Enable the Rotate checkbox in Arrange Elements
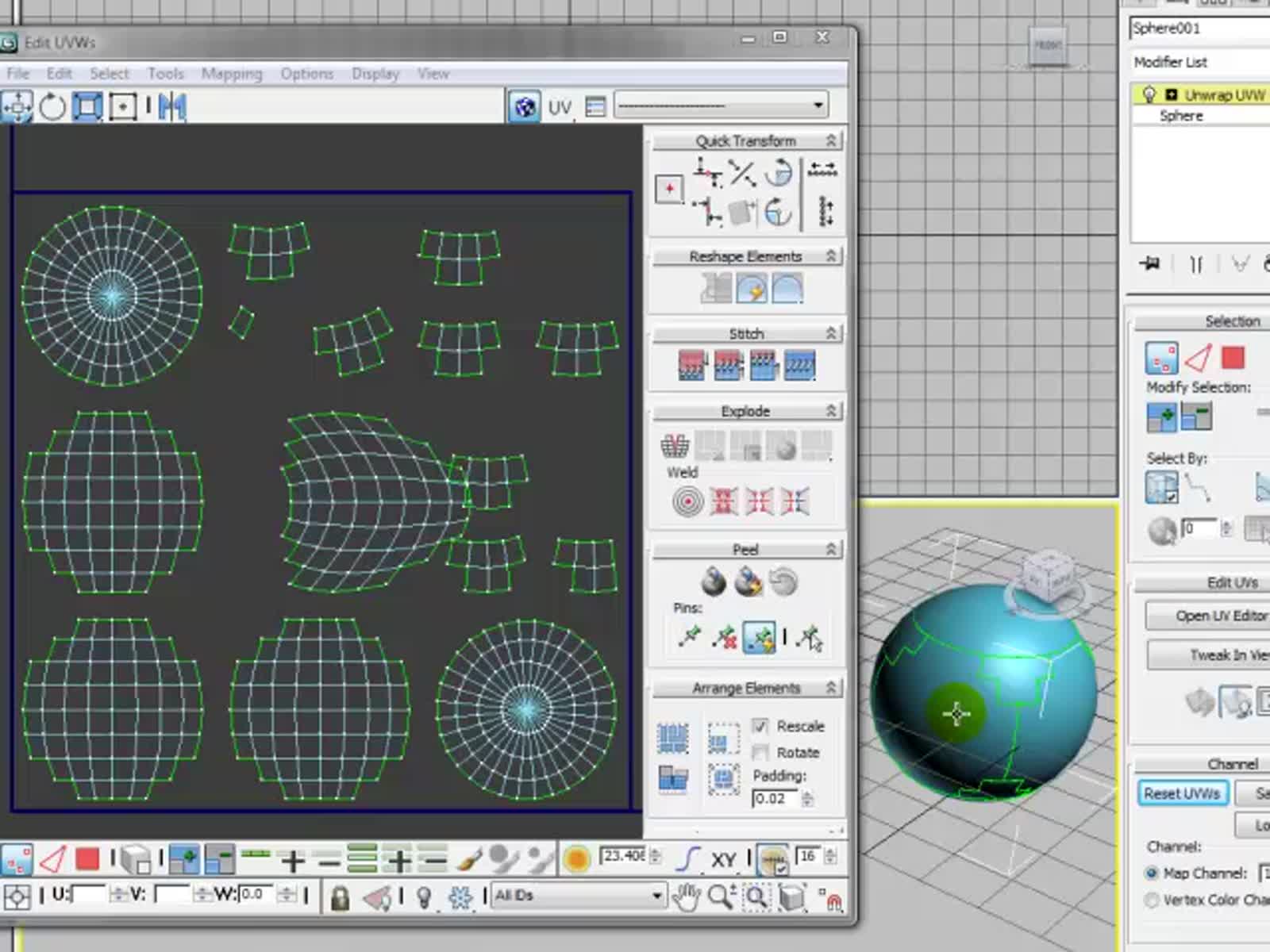This screenshot has height=952, width=1270. pyautogui.click(x=760, y=752)
